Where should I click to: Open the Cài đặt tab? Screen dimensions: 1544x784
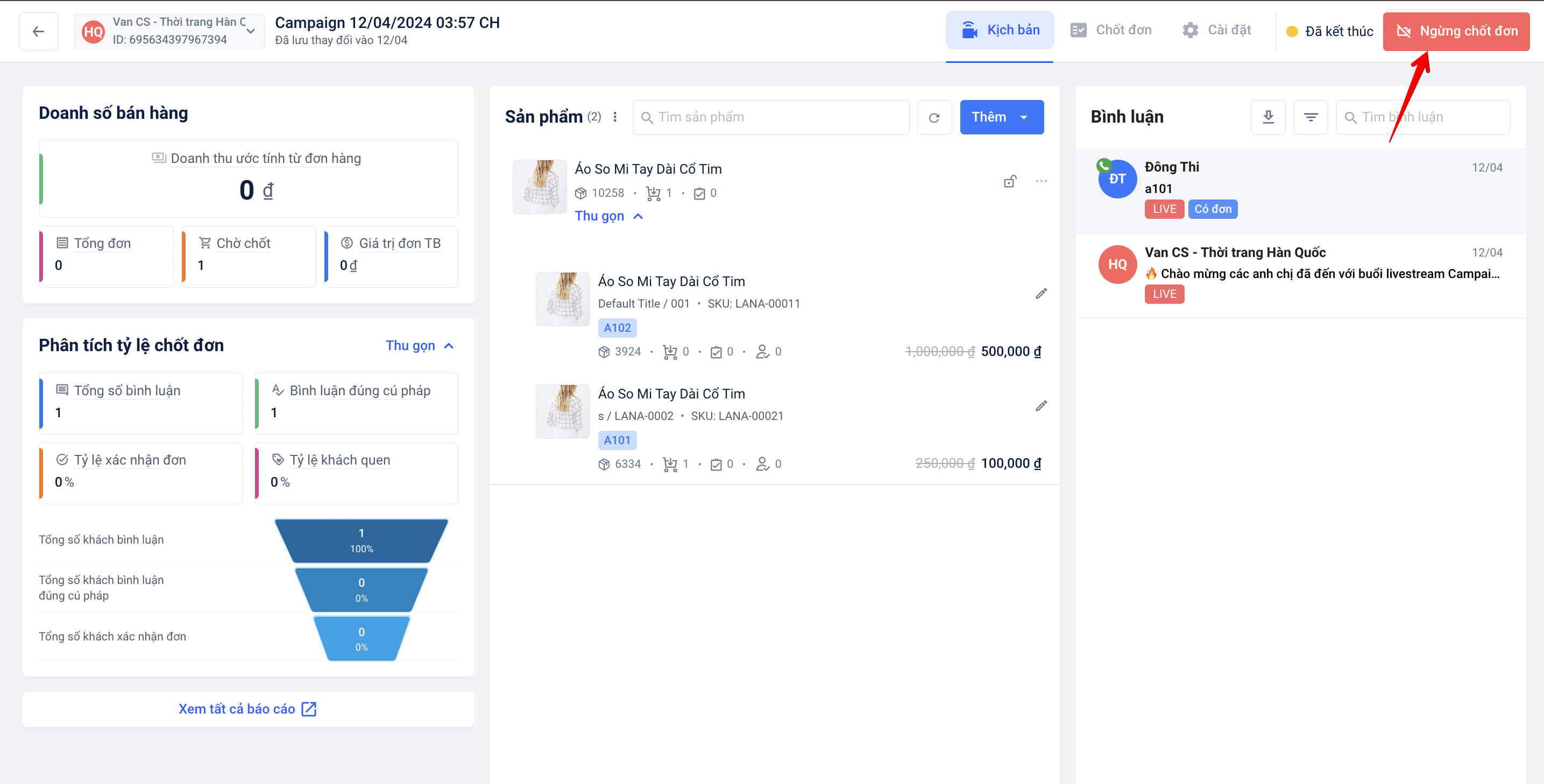click(x=1217, y=31)
